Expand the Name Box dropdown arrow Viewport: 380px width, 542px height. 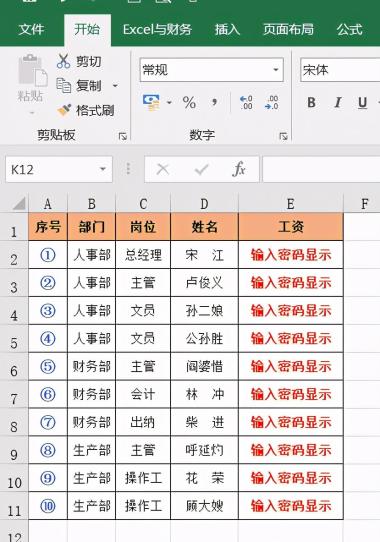103,169
